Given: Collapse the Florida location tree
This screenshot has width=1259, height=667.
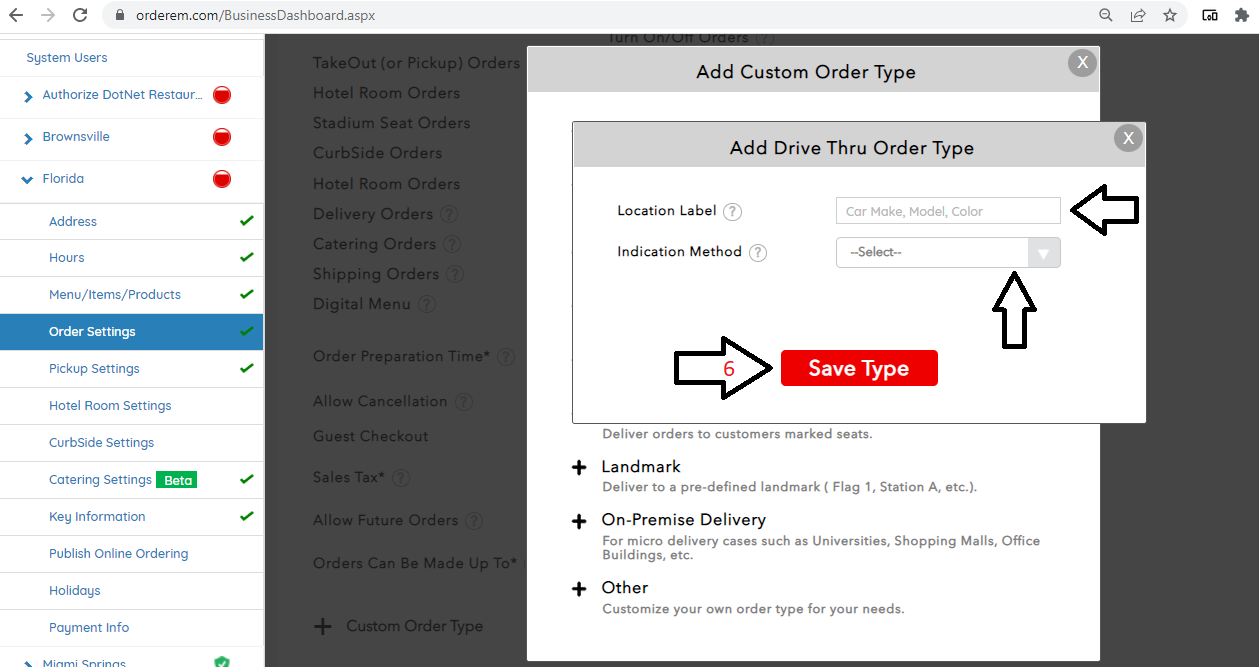Looking at the screenshot, I should click(x=27, y=180).
